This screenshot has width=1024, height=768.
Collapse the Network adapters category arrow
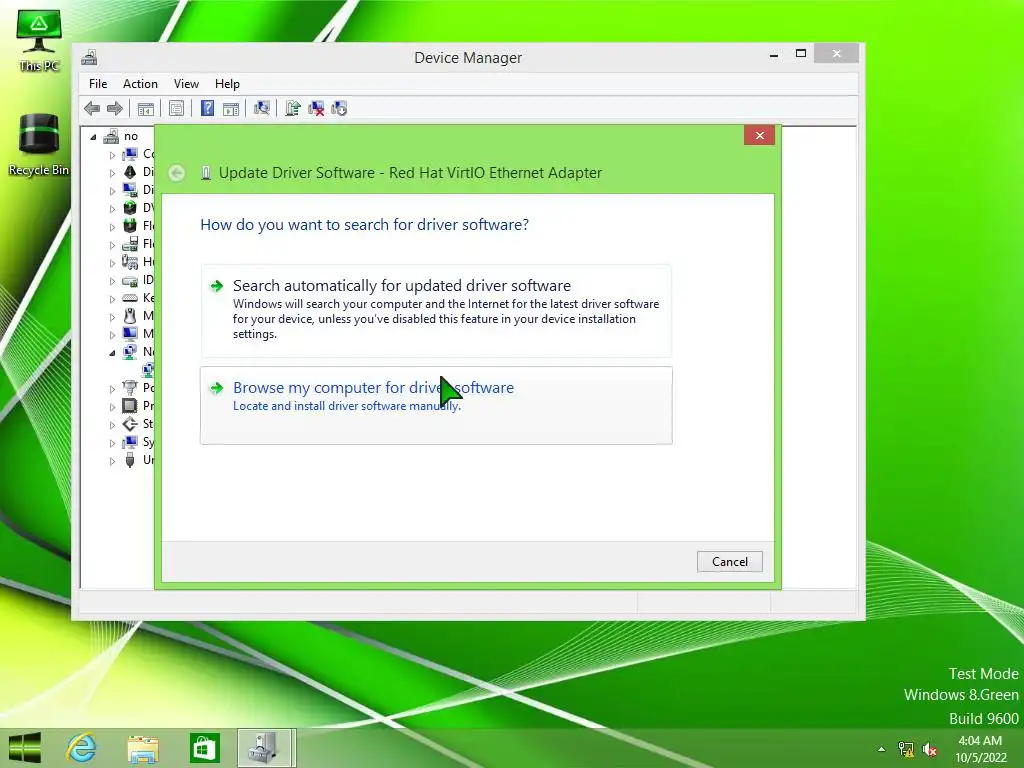[x=112, y=353]
